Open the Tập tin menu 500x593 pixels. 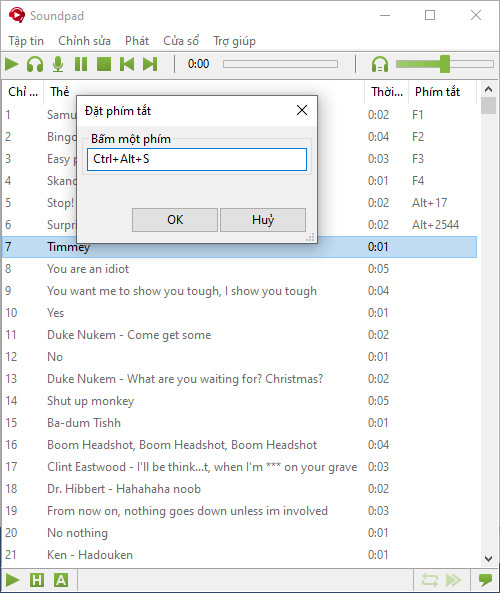click(26, 41)
